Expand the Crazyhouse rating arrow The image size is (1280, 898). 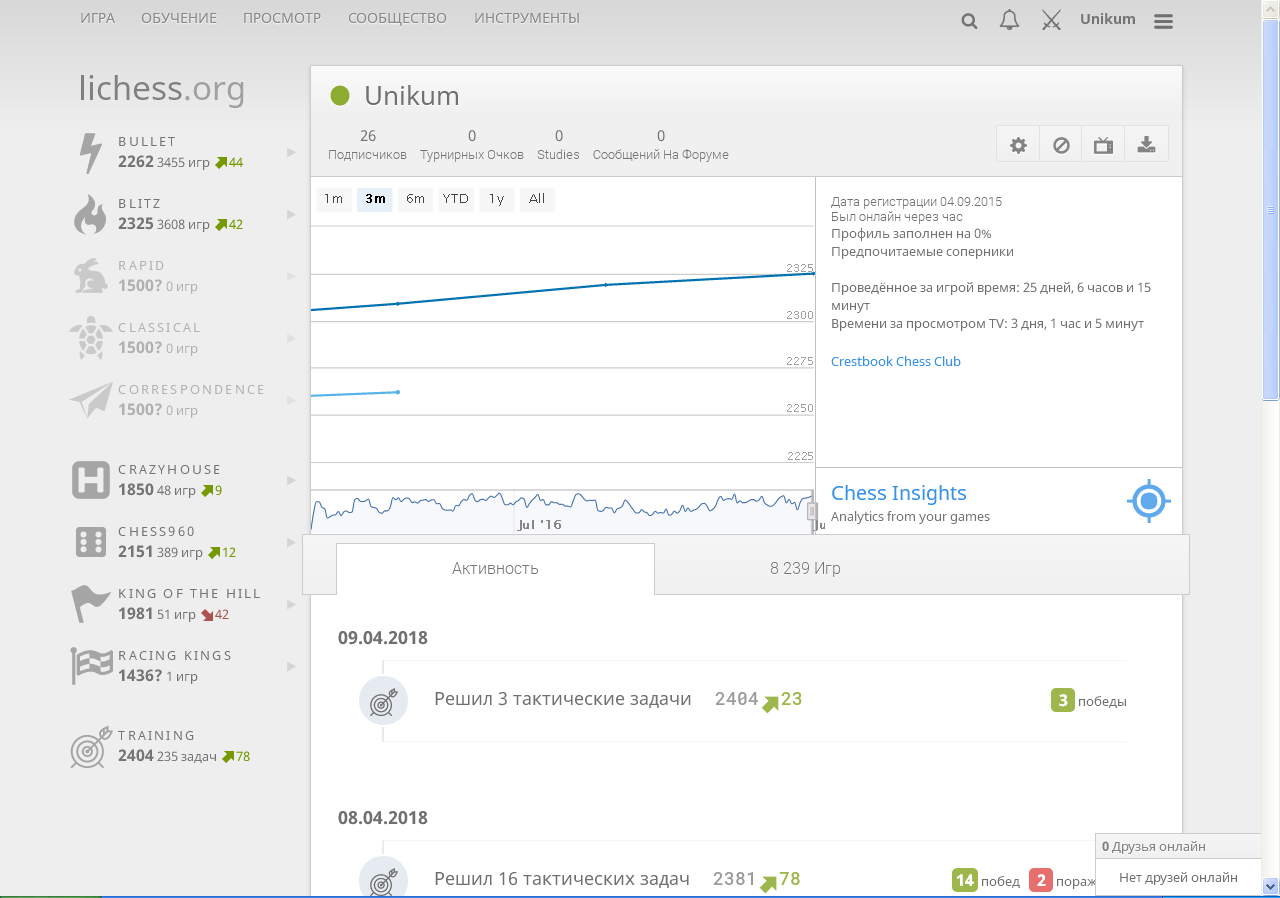(x=292, y=480)
